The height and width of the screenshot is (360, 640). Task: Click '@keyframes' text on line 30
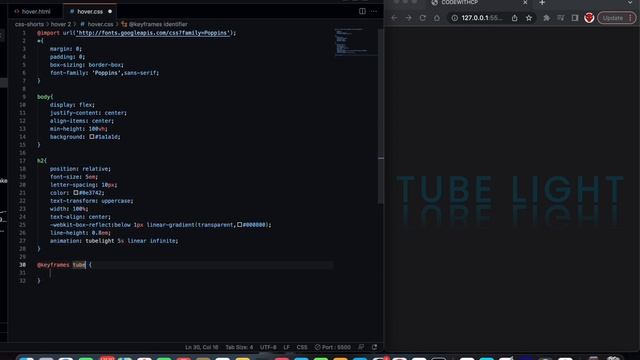point(53,265)
